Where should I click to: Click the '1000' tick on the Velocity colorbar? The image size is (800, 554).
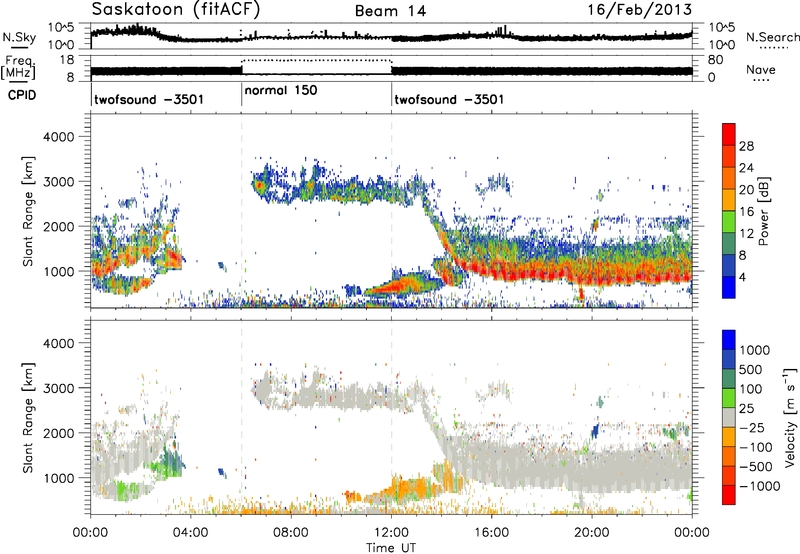point(755,350)
